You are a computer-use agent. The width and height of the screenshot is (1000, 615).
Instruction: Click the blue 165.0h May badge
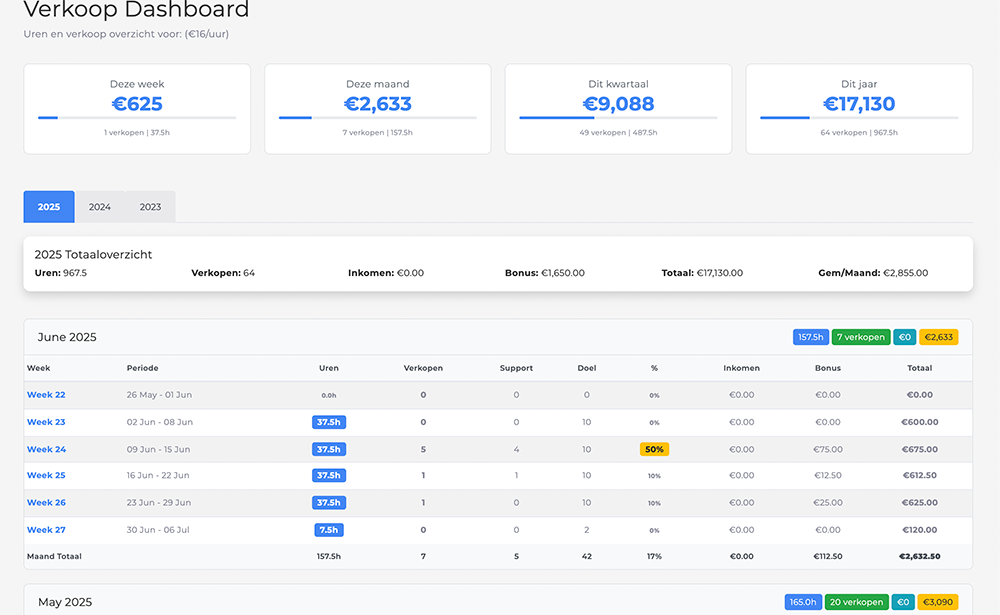[803, 602]
